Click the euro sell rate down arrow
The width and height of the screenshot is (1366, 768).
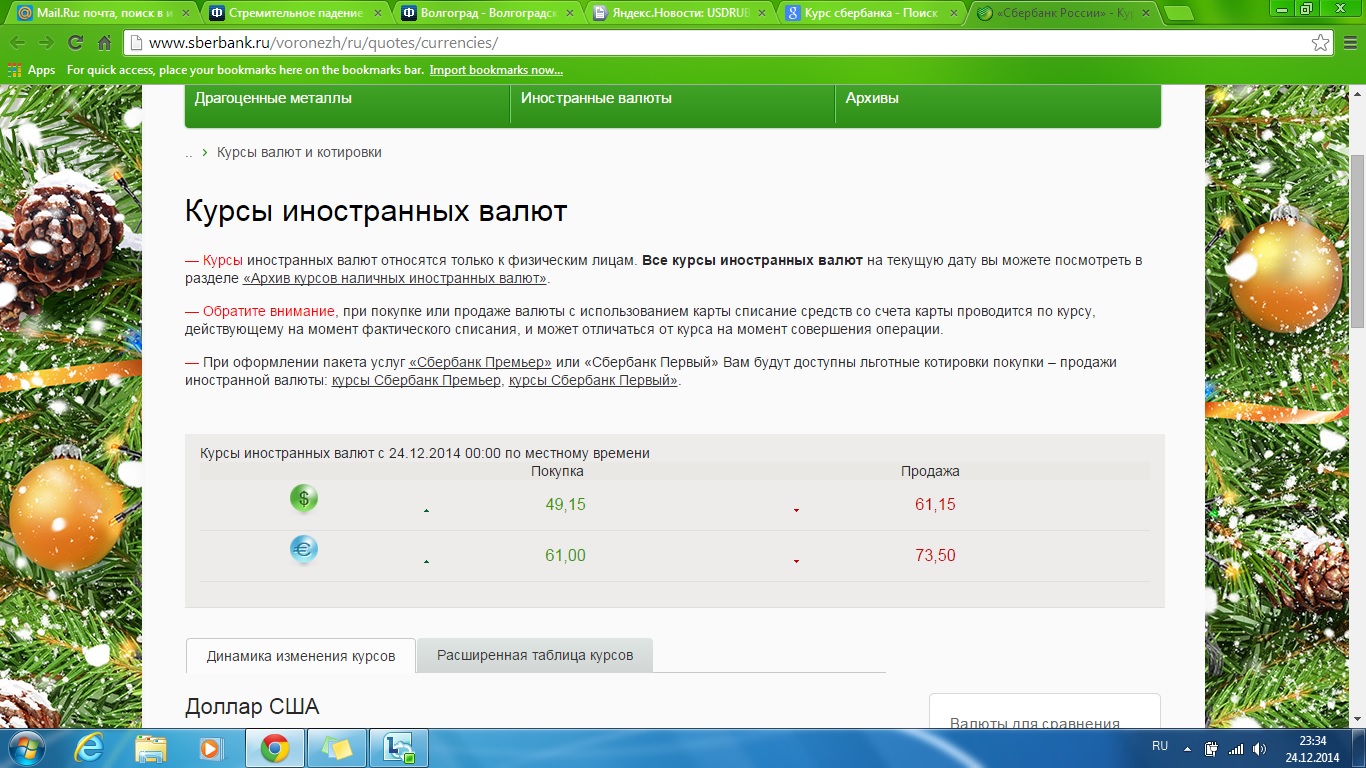tap(796, 561)
